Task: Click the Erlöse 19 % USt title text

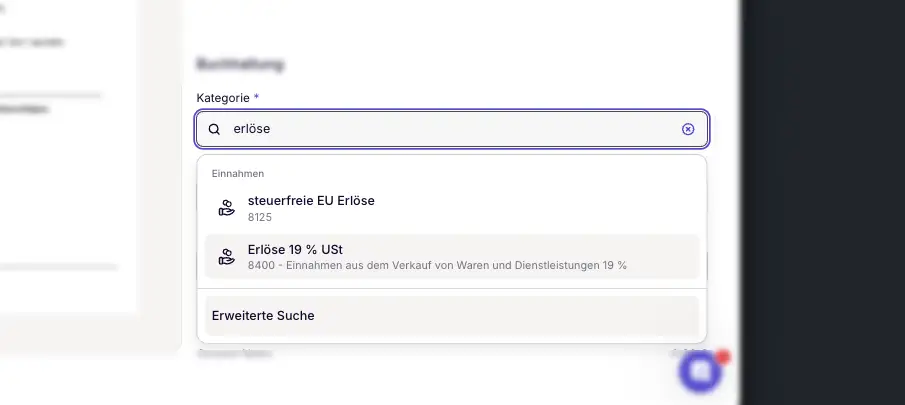Action: pyautogui.click(x=295, y=248)
